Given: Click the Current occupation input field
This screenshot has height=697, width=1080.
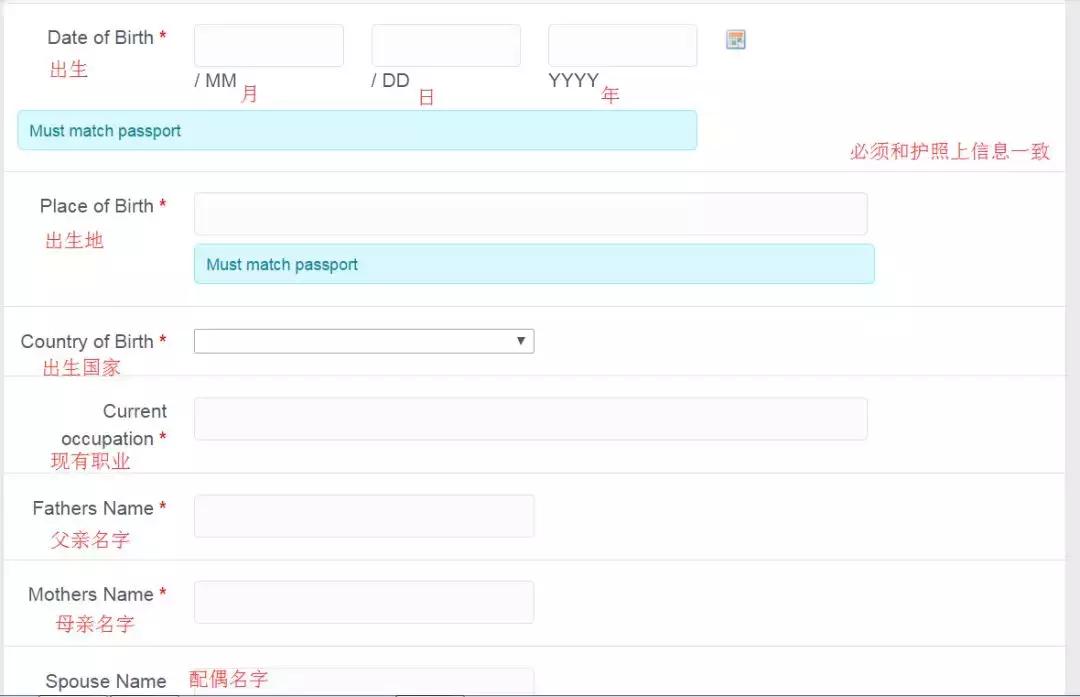Looking at the screenshot, I should pos(530,419).
